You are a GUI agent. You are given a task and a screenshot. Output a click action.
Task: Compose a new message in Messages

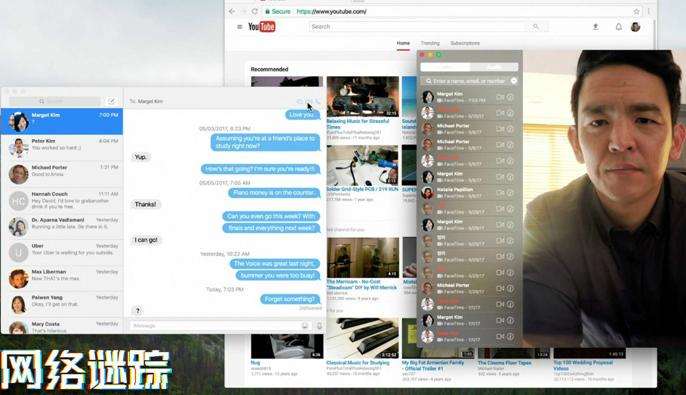click(x=111, y=101)
